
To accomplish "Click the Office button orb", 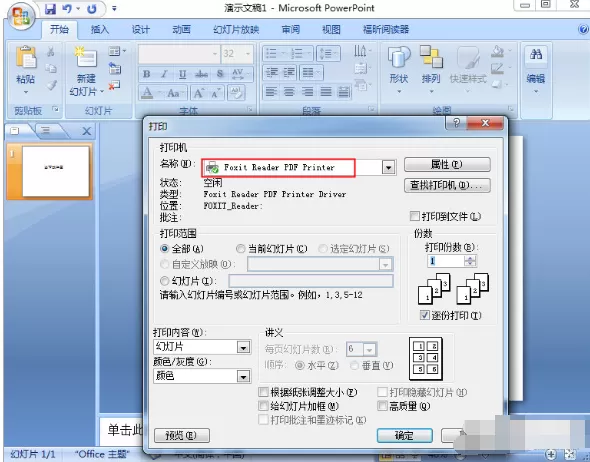I will pos(22,16).
